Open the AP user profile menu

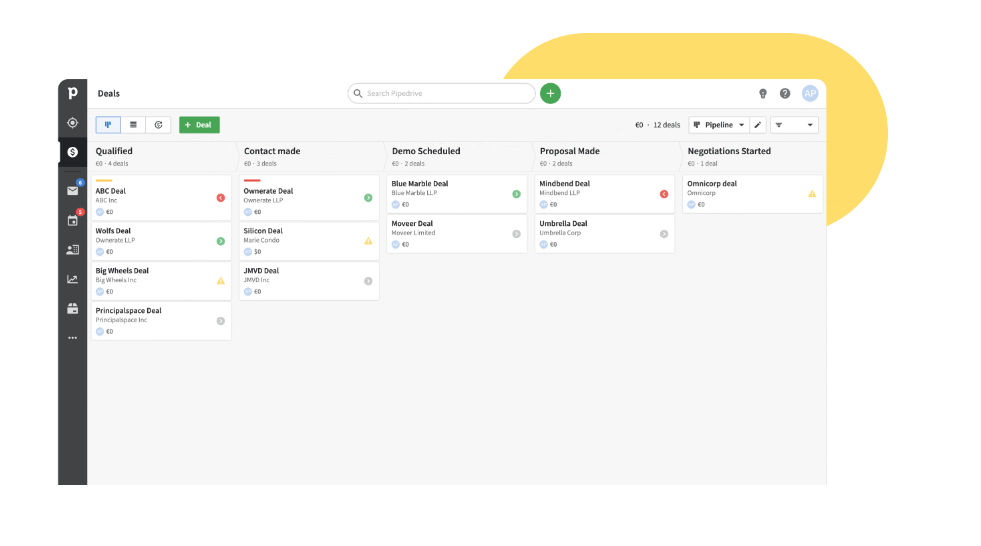coord(810,93)
